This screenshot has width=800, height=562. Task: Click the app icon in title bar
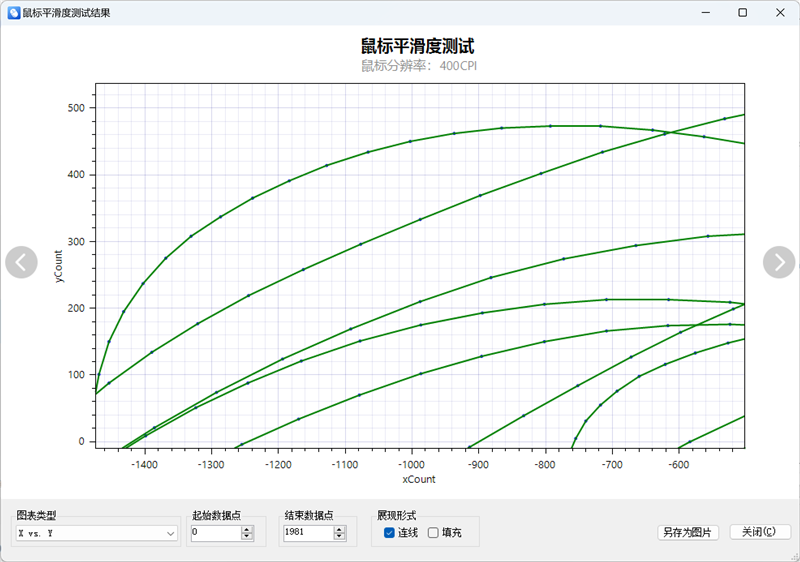[x=13, y=13]
